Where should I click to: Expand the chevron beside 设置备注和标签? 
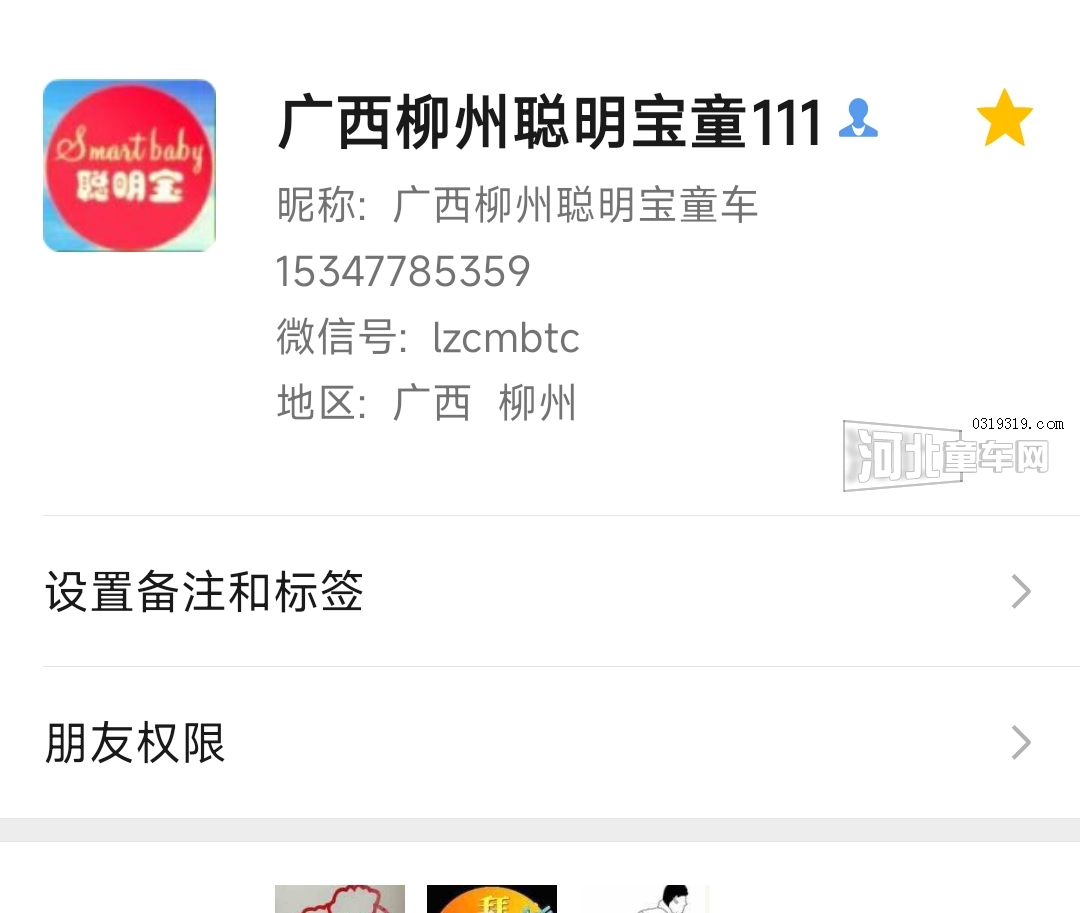click(1021, 591)
